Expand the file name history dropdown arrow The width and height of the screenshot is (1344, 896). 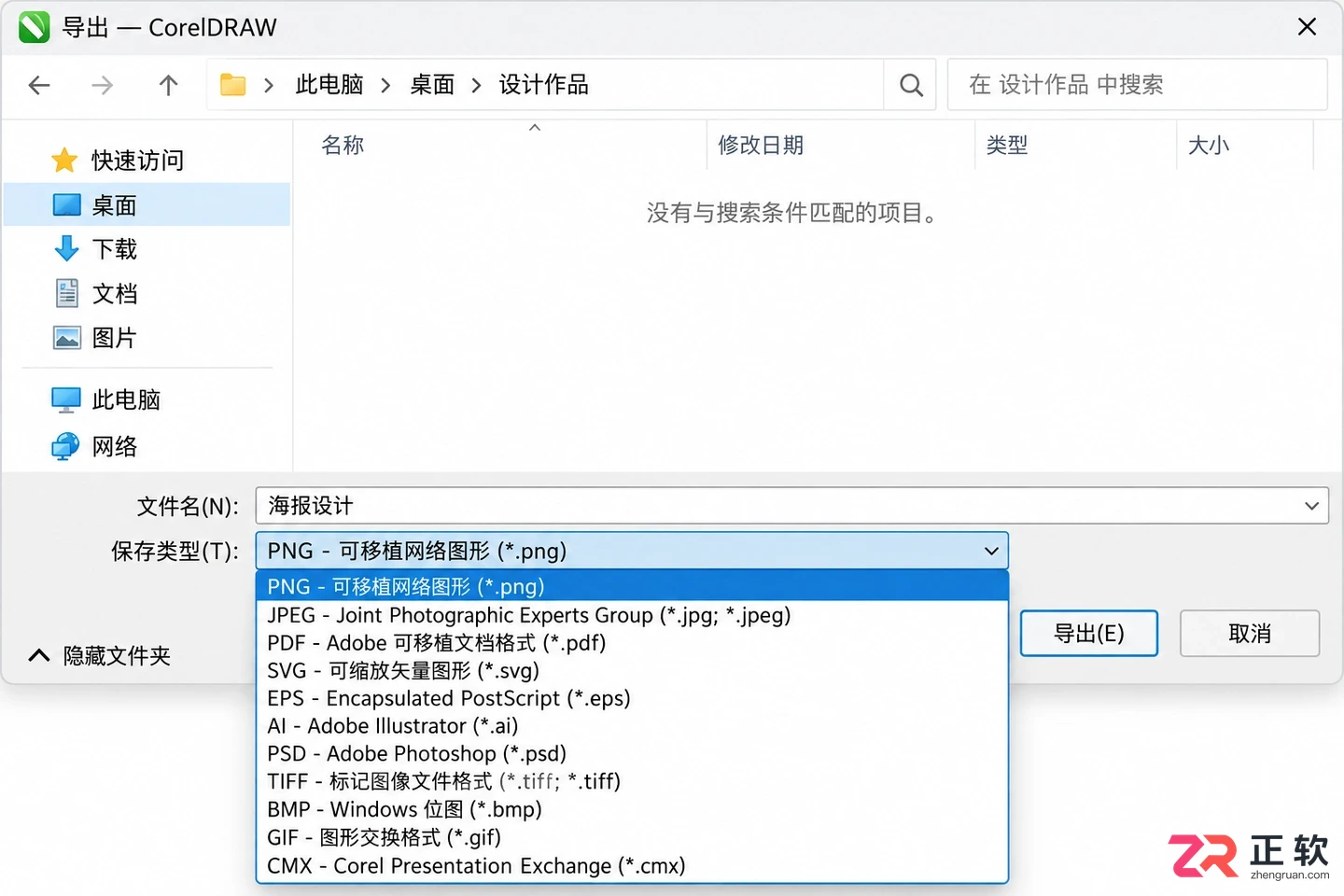click(x=1311, y=506)
